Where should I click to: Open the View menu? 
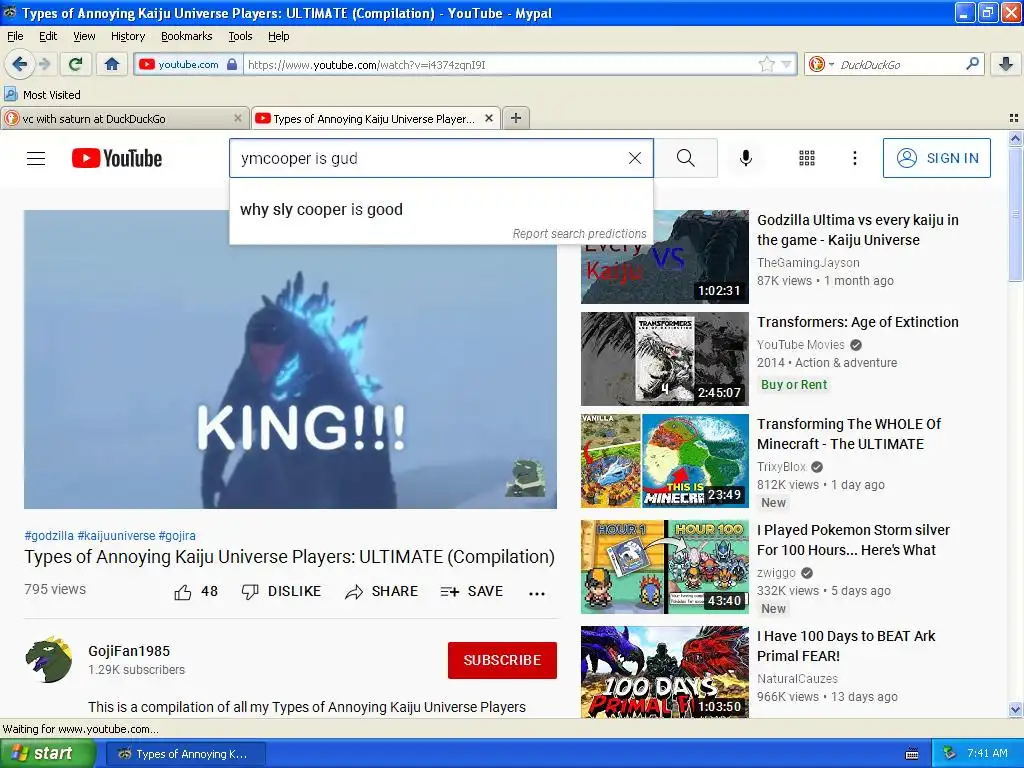click(x=84, y=36)
